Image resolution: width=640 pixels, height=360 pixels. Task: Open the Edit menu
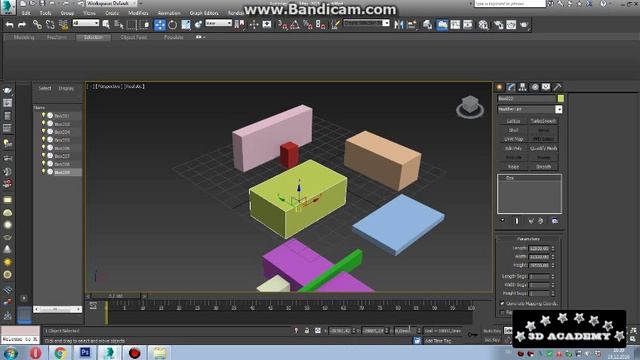point(26,13)
